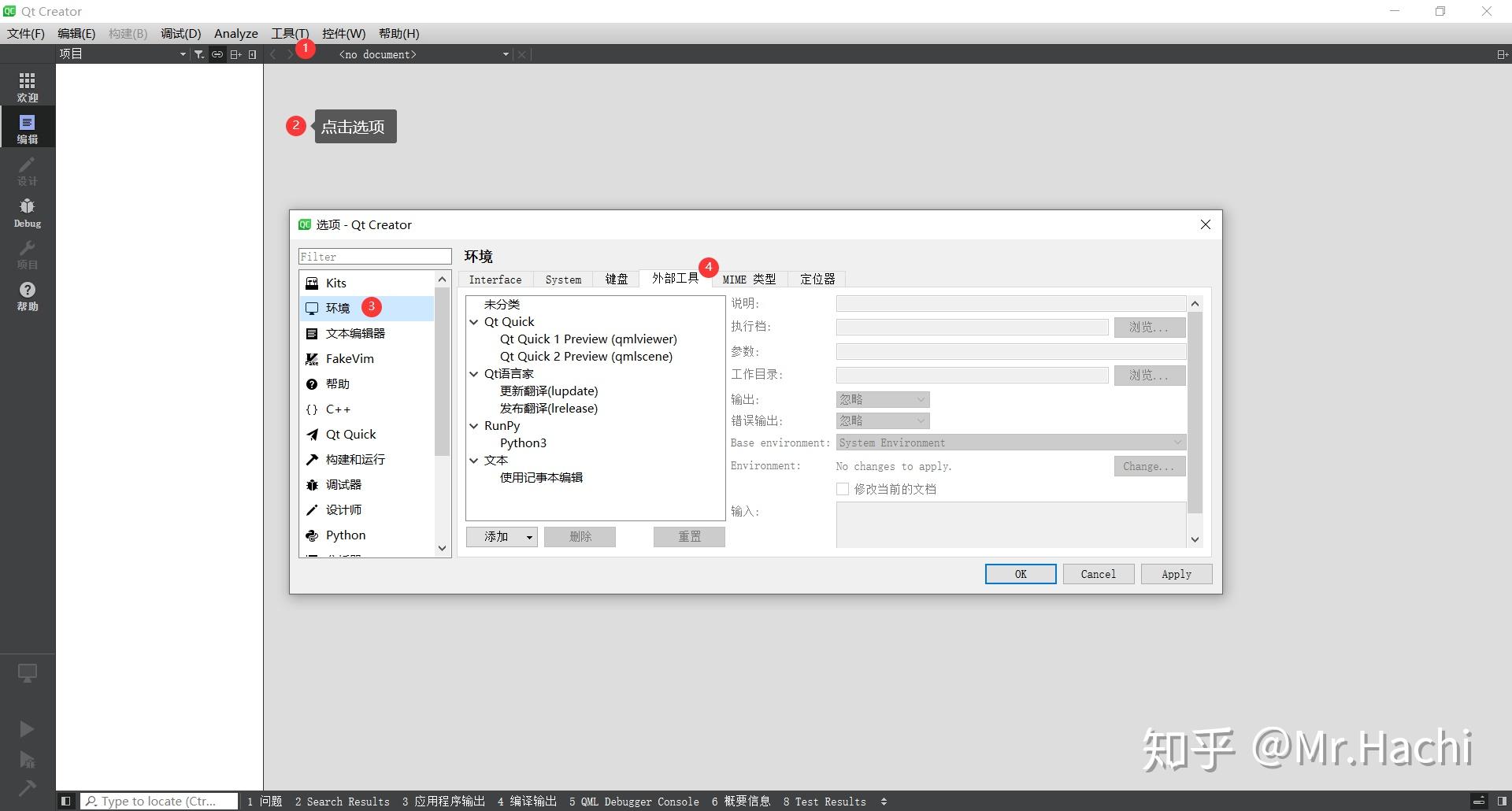This screenshot has width=1512, height=811.
Task: Start debugging with the Run-debug icon
Action: click(27, 760)
